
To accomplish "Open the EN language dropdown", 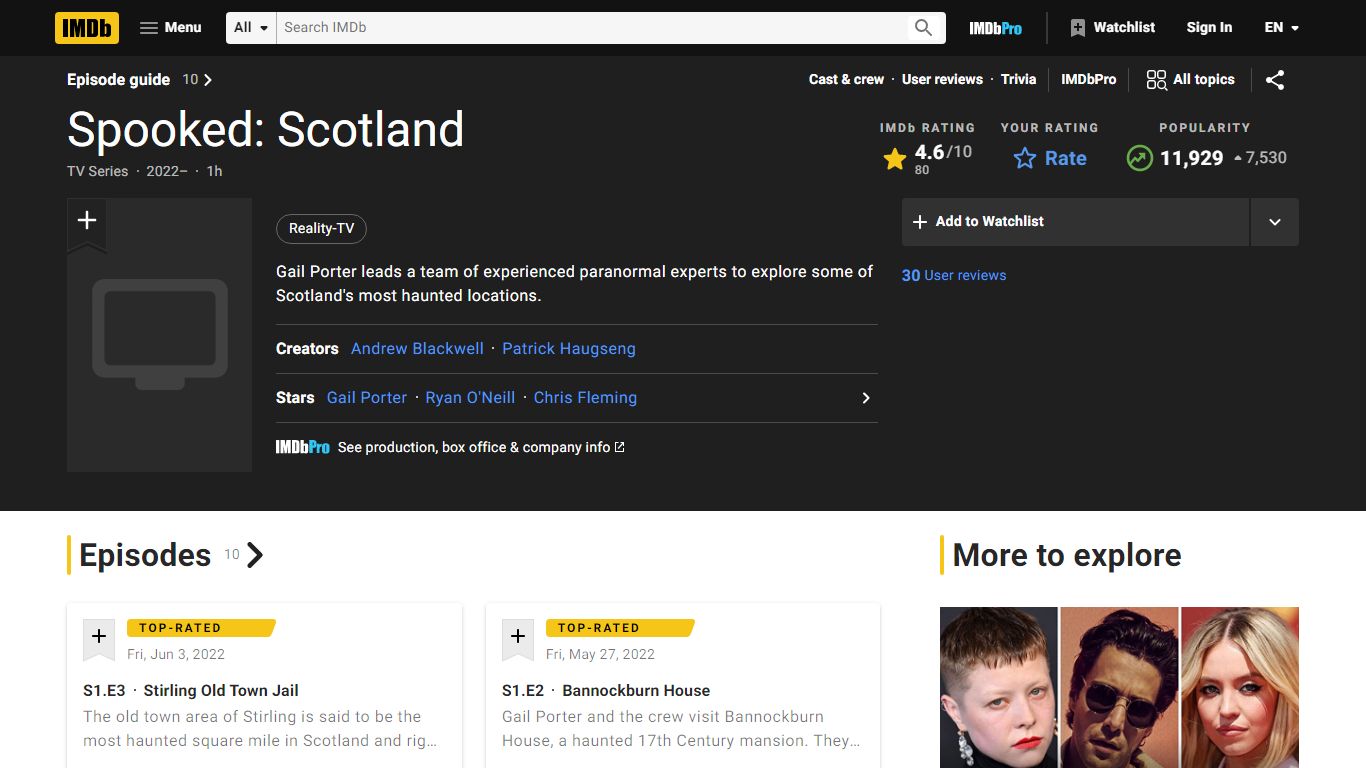I will pos(1281,28).
